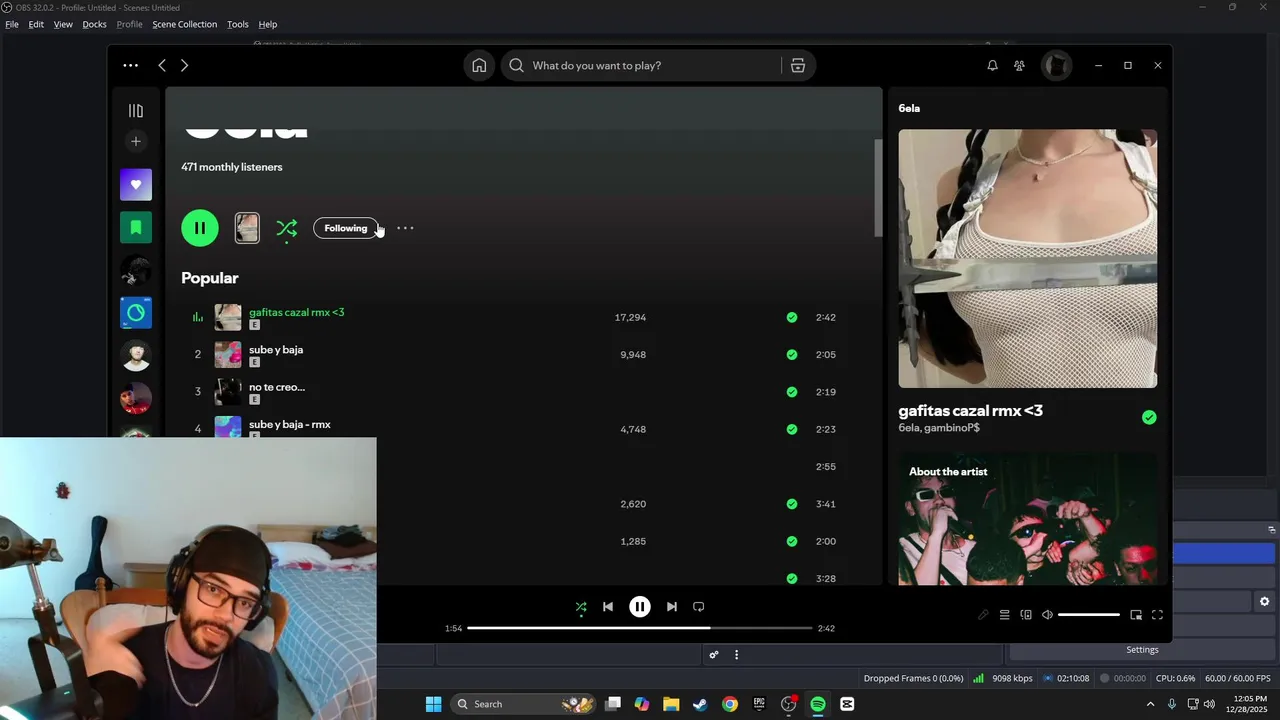Skip to previous track
Screen dimensions: 1280x720
click(608, 607)
